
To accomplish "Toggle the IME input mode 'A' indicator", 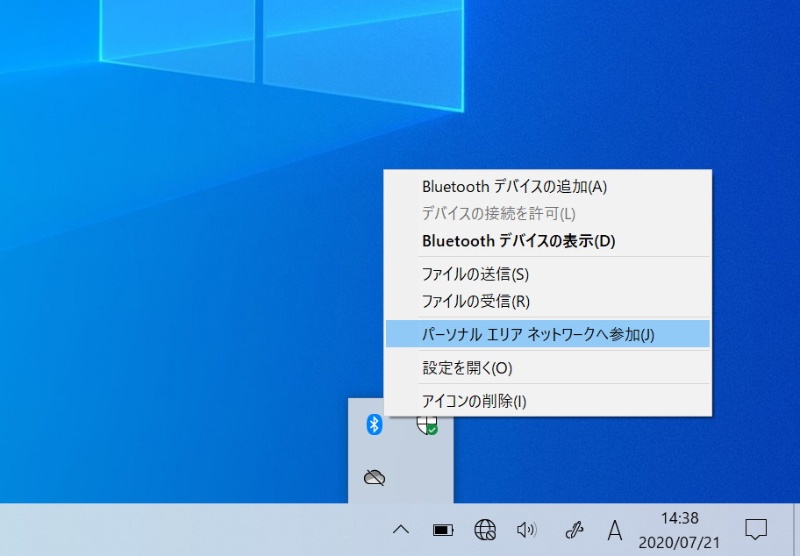I will (x=615, y=529).
